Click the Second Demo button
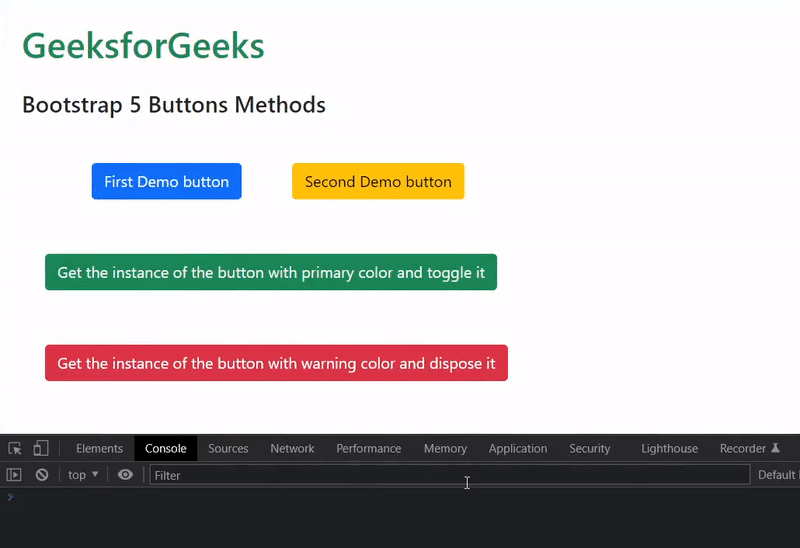The width and height of the screenshot is (800, 548). coord(378,181)
